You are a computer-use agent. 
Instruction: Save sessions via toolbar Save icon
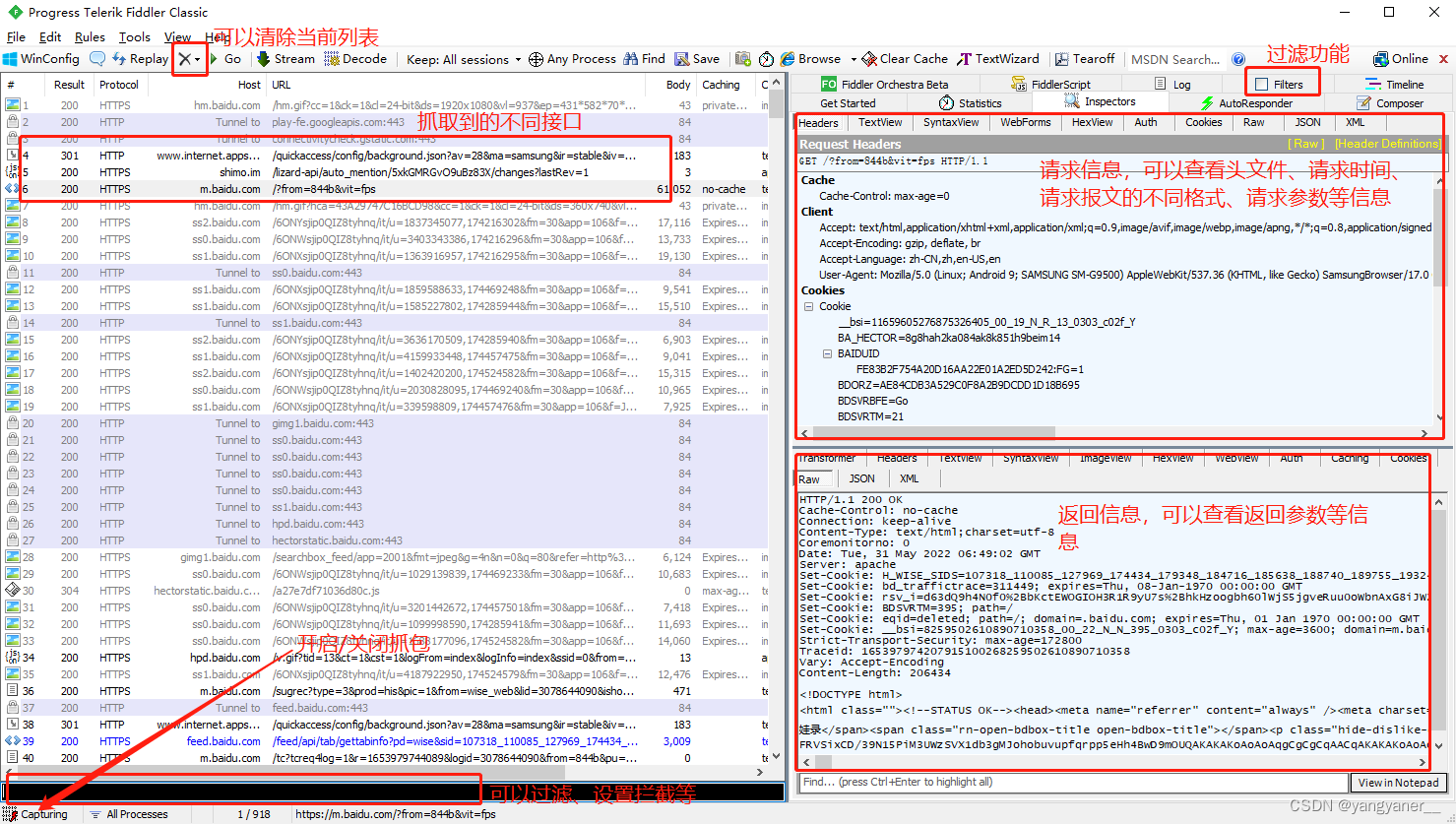[x=697, y=59]
